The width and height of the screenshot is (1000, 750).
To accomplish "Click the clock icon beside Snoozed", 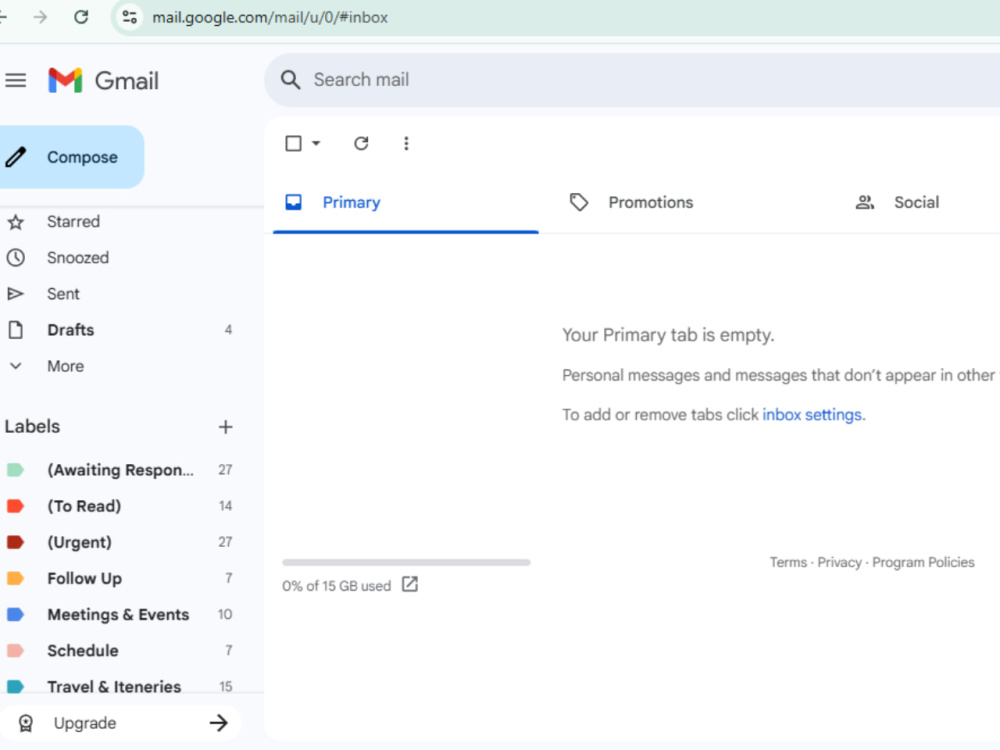I will 15,258.
